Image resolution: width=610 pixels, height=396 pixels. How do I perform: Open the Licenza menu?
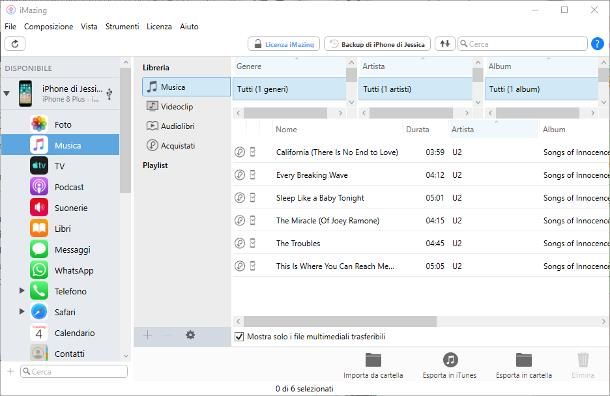(x=159, y=26)
